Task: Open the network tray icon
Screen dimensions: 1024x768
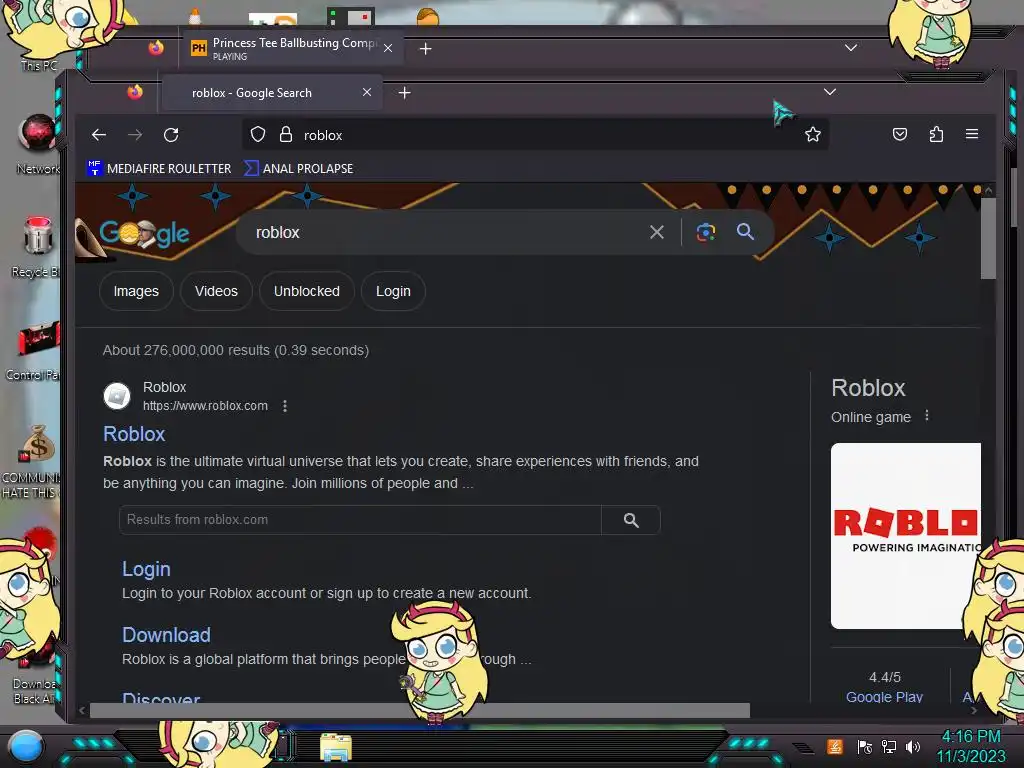Action: pyautogui.click(x=889, y=747)
